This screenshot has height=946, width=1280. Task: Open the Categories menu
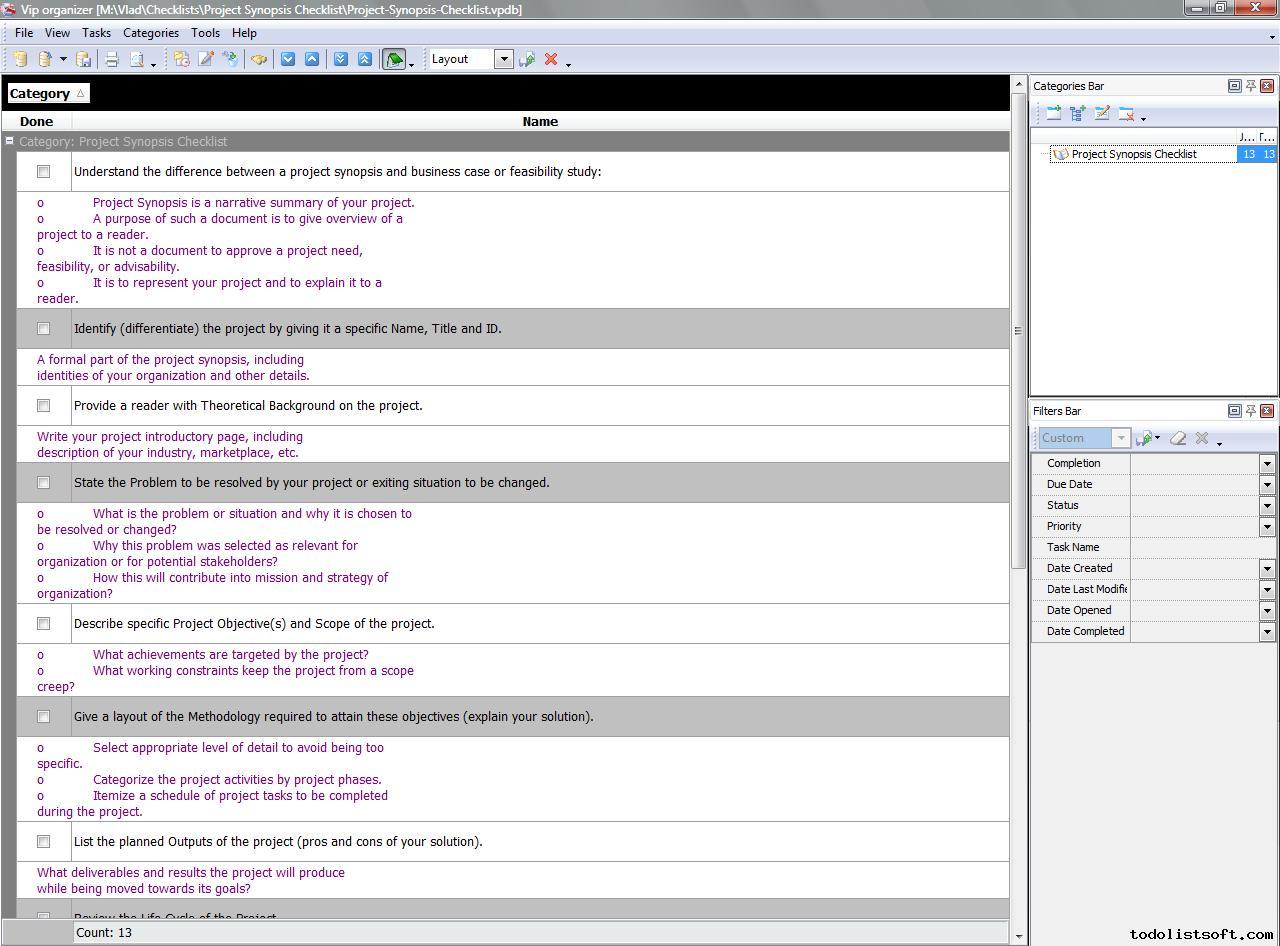[x=151, y=33]
